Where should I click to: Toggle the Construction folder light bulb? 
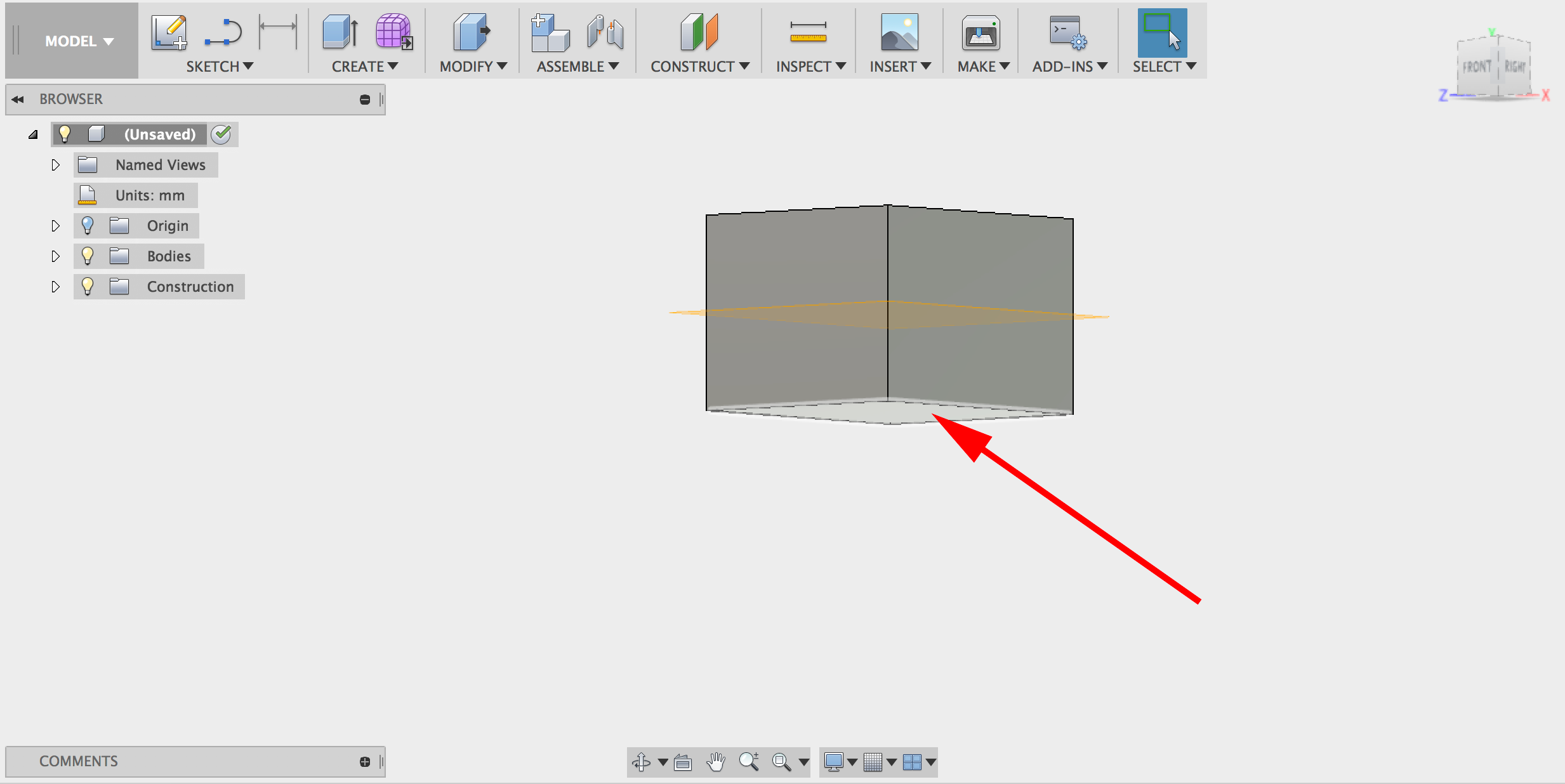pos(88,287)
